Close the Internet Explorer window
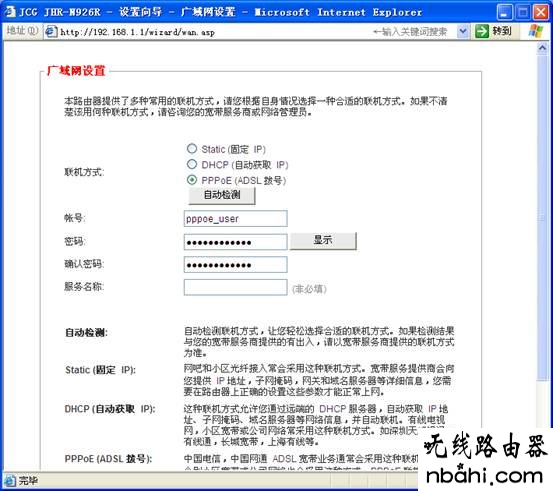This screenshot has height=491, width=553. [x=540, y=12]
